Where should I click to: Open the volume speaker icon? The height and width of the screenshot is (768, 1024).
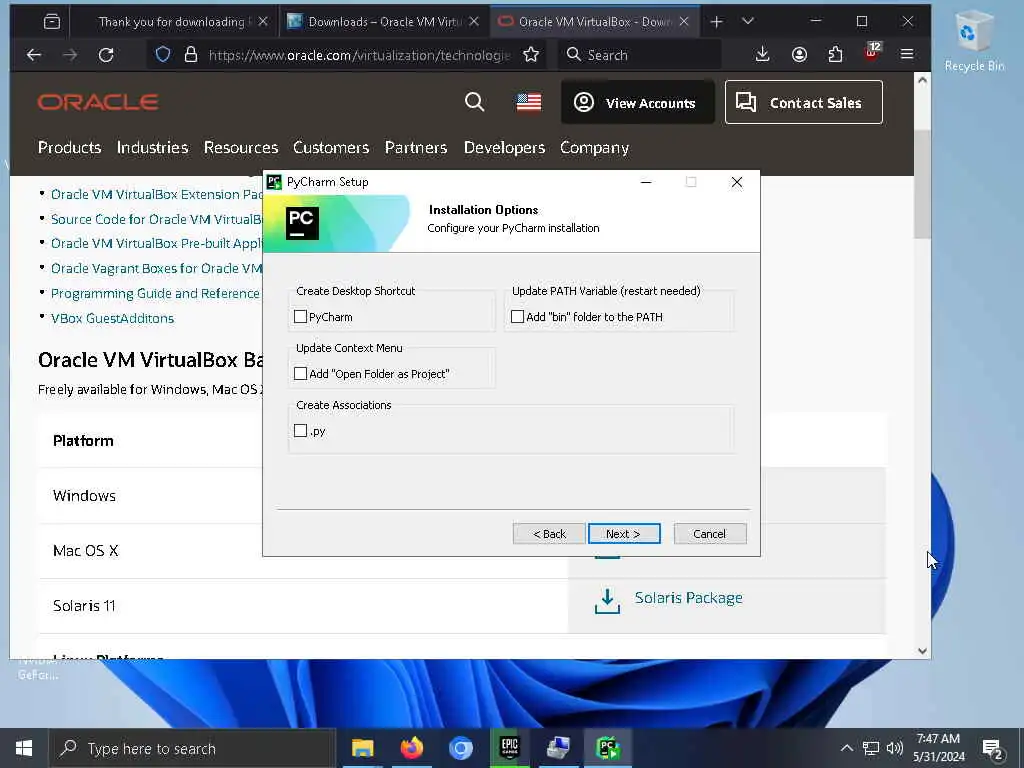click(x=895, y=748)
